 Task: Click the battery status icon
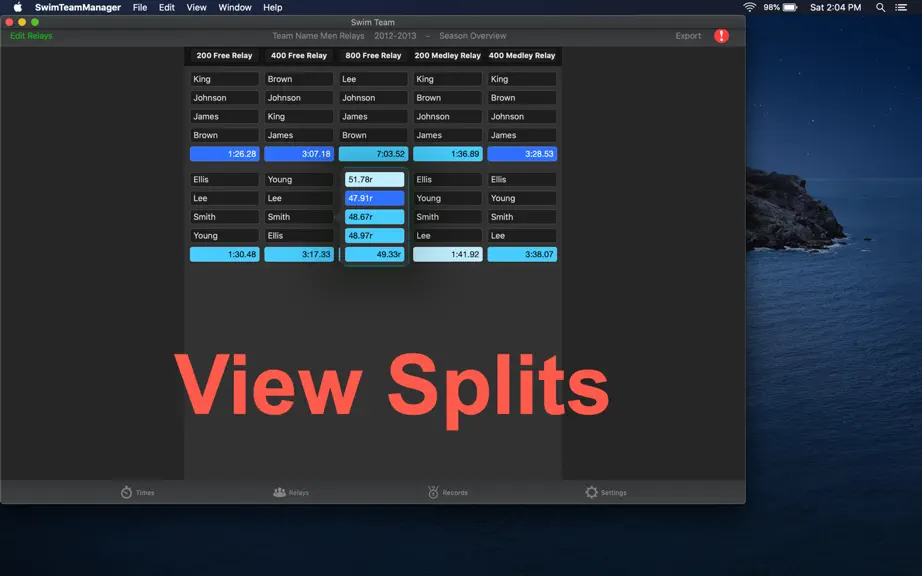click(790, 7)
